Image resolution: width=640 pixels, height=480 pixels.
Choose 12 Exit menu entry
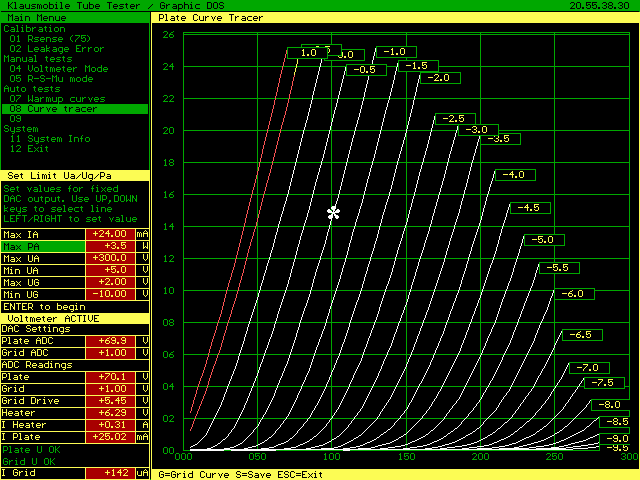29,149
